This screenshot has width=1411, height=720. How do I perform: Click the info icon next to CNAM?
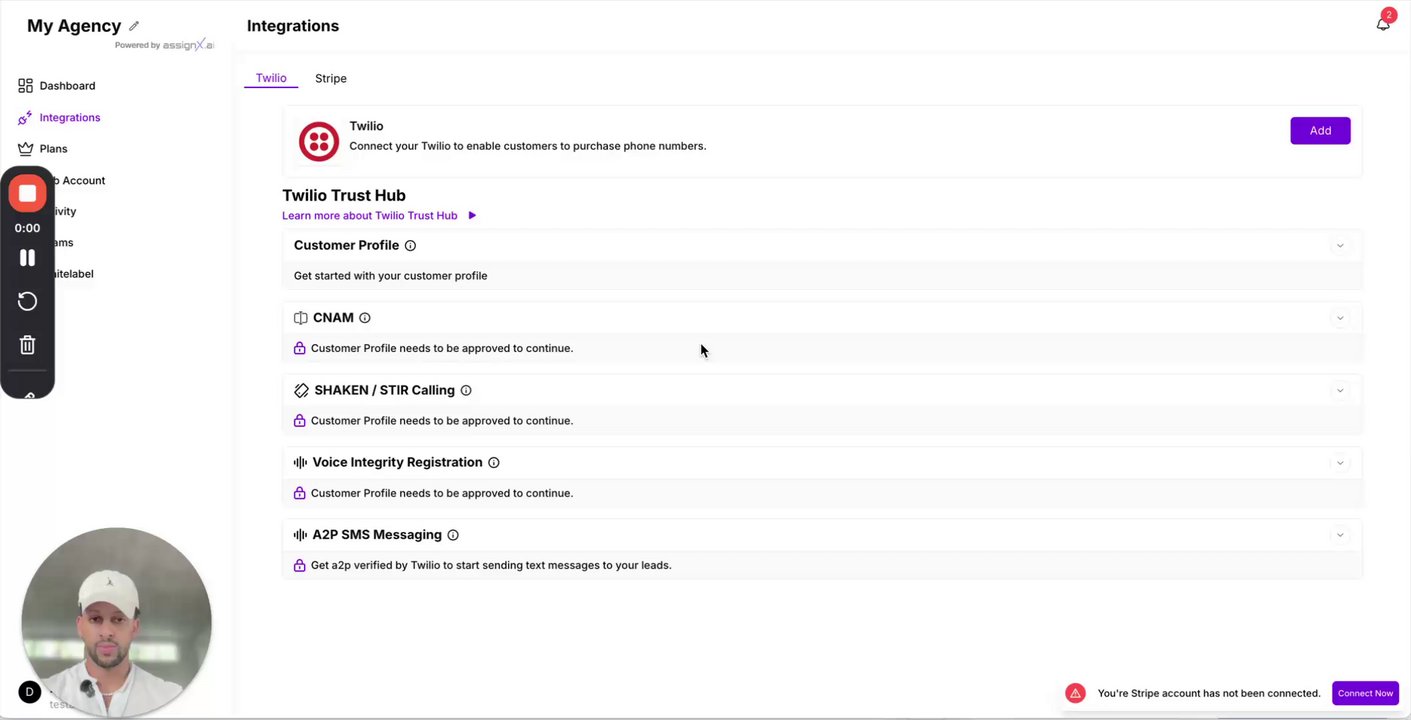click(x=365, y=318)
